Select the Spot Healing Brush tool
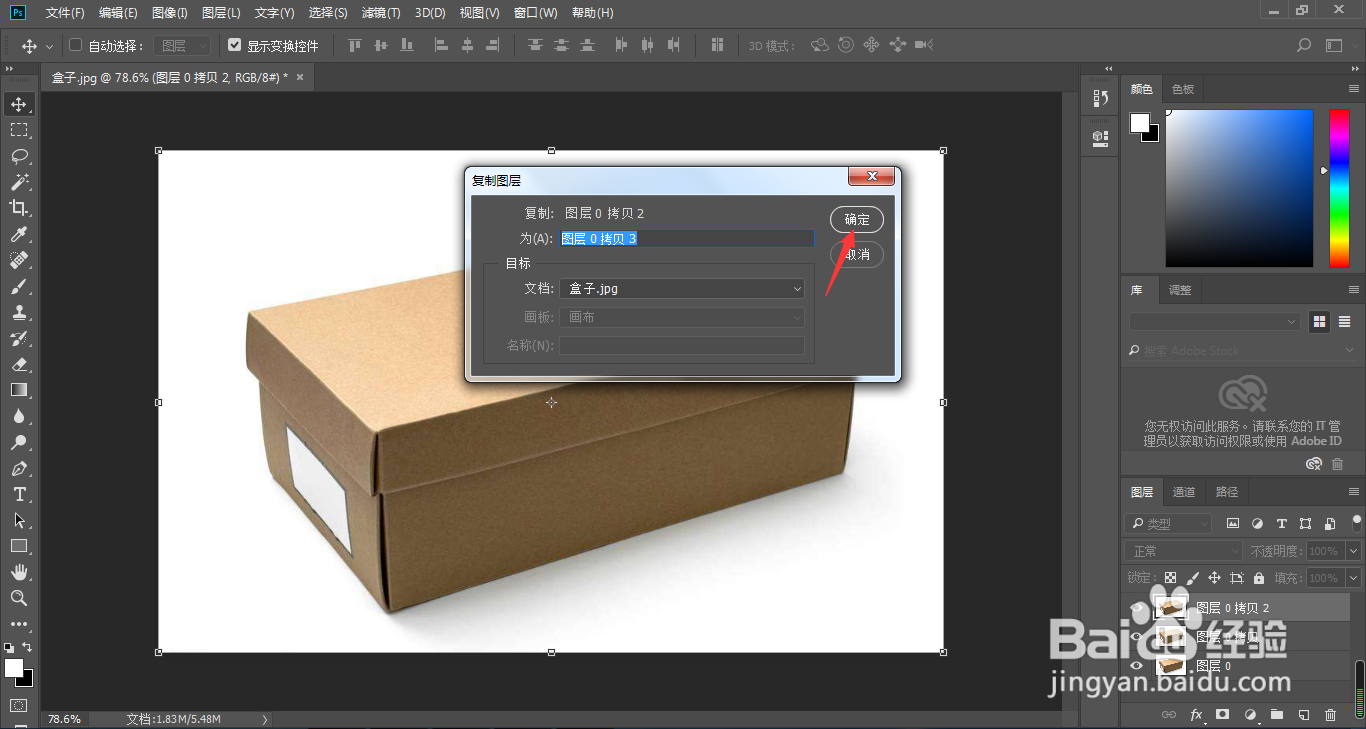The image size is (1366, 729). (x=18, y=260)
